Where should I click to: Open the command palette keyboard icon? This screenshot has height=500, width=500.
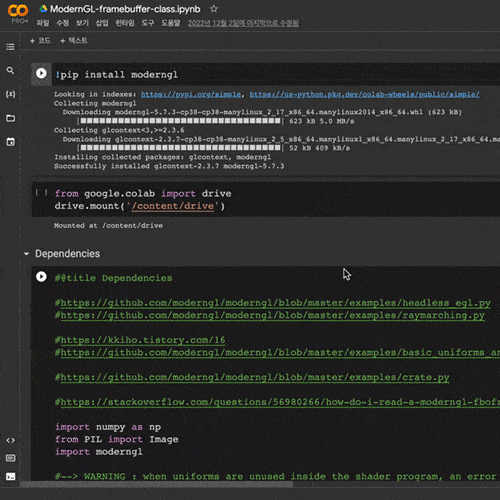10,458
